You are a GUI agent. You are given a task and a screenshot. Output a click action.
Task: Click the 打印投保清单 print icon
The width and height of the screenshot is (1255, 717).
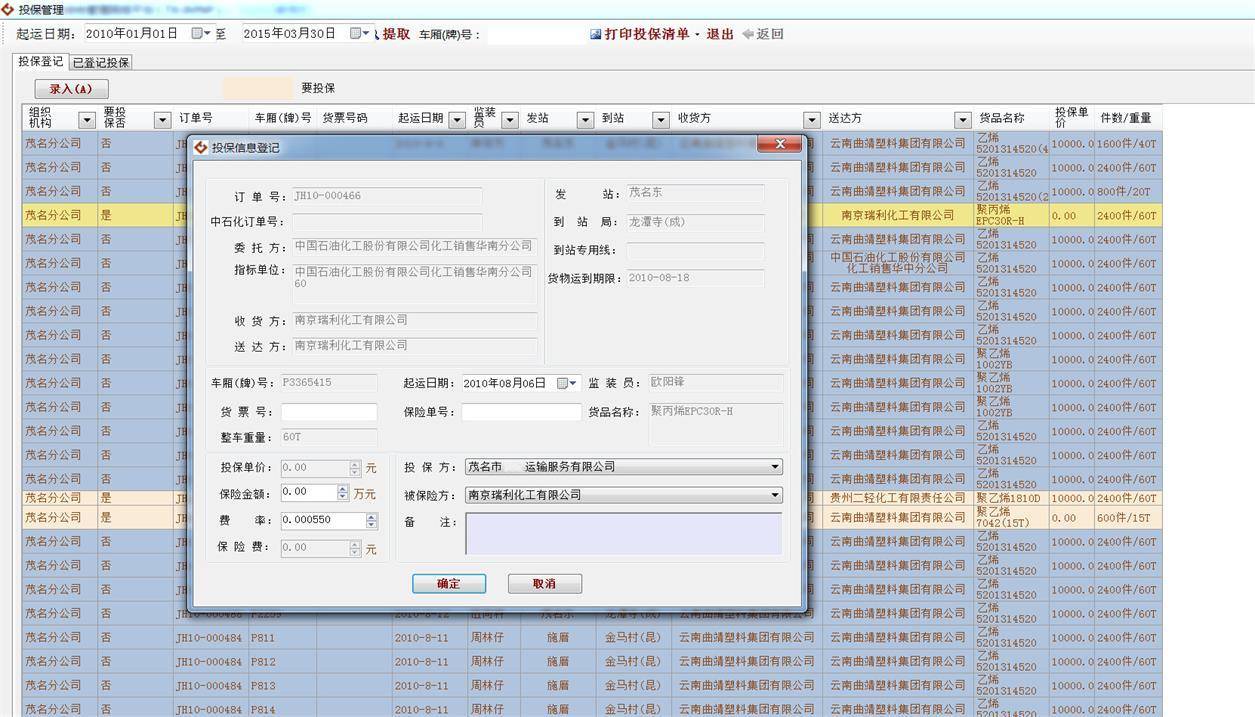tap(596, 34)
